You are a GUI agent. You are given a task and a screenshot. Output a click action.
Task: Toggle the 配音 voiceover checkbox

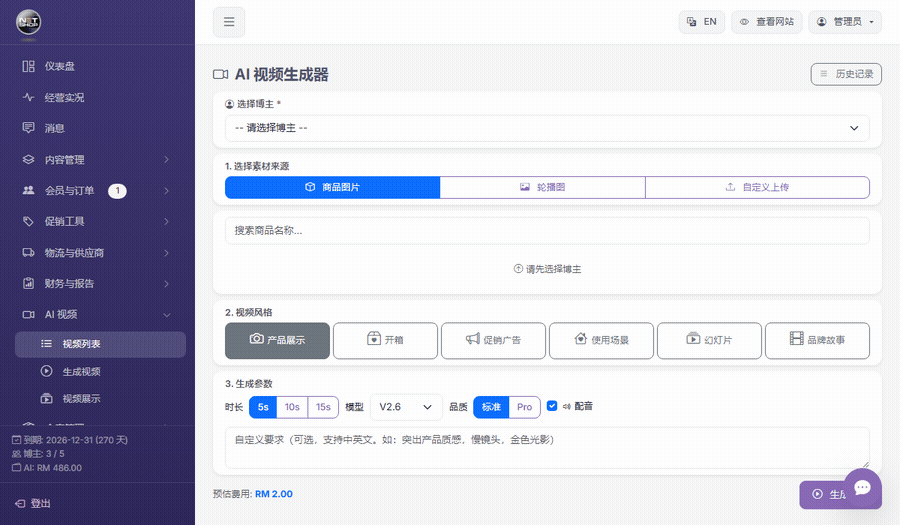552,406
